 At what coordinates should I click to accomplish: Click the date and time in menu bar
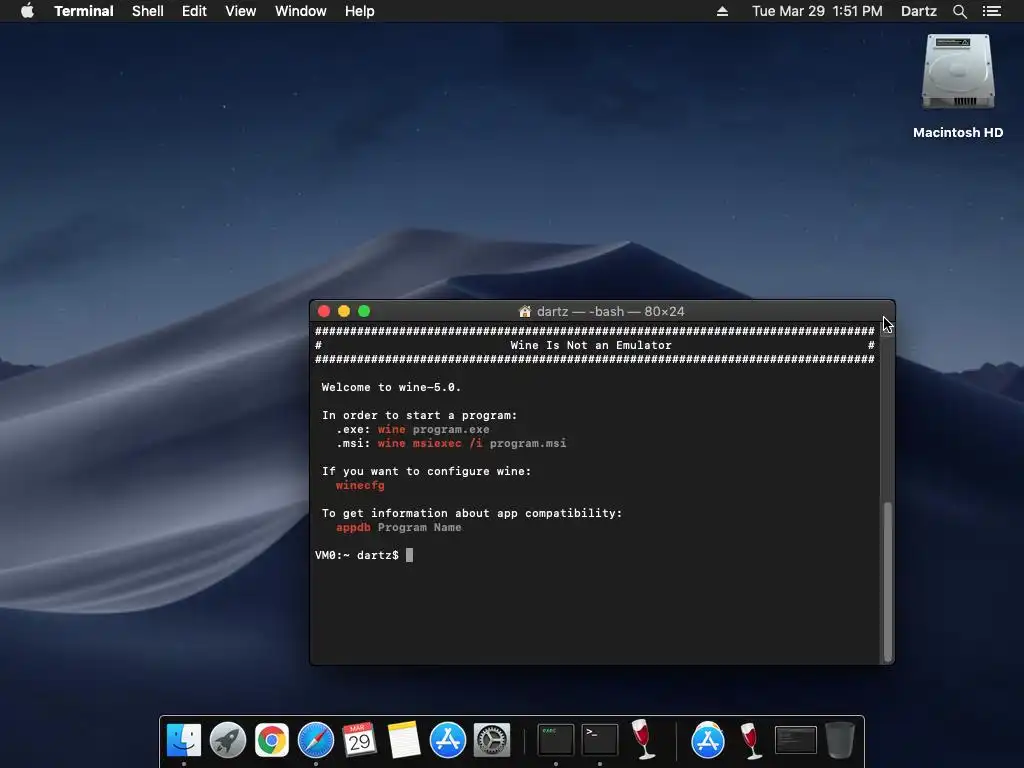(817, 11)
